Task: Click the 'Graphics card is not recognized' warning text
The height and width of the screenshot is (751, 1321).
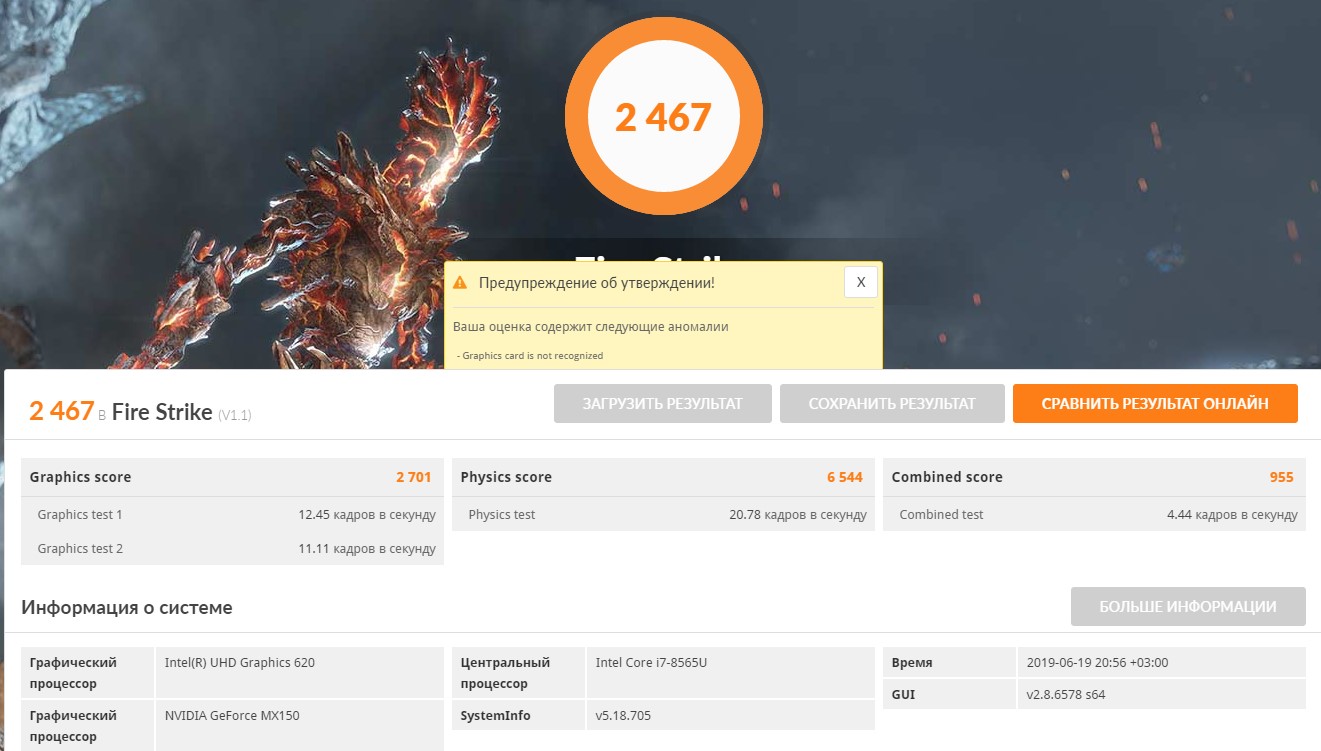Action: [x=532, y=355]
